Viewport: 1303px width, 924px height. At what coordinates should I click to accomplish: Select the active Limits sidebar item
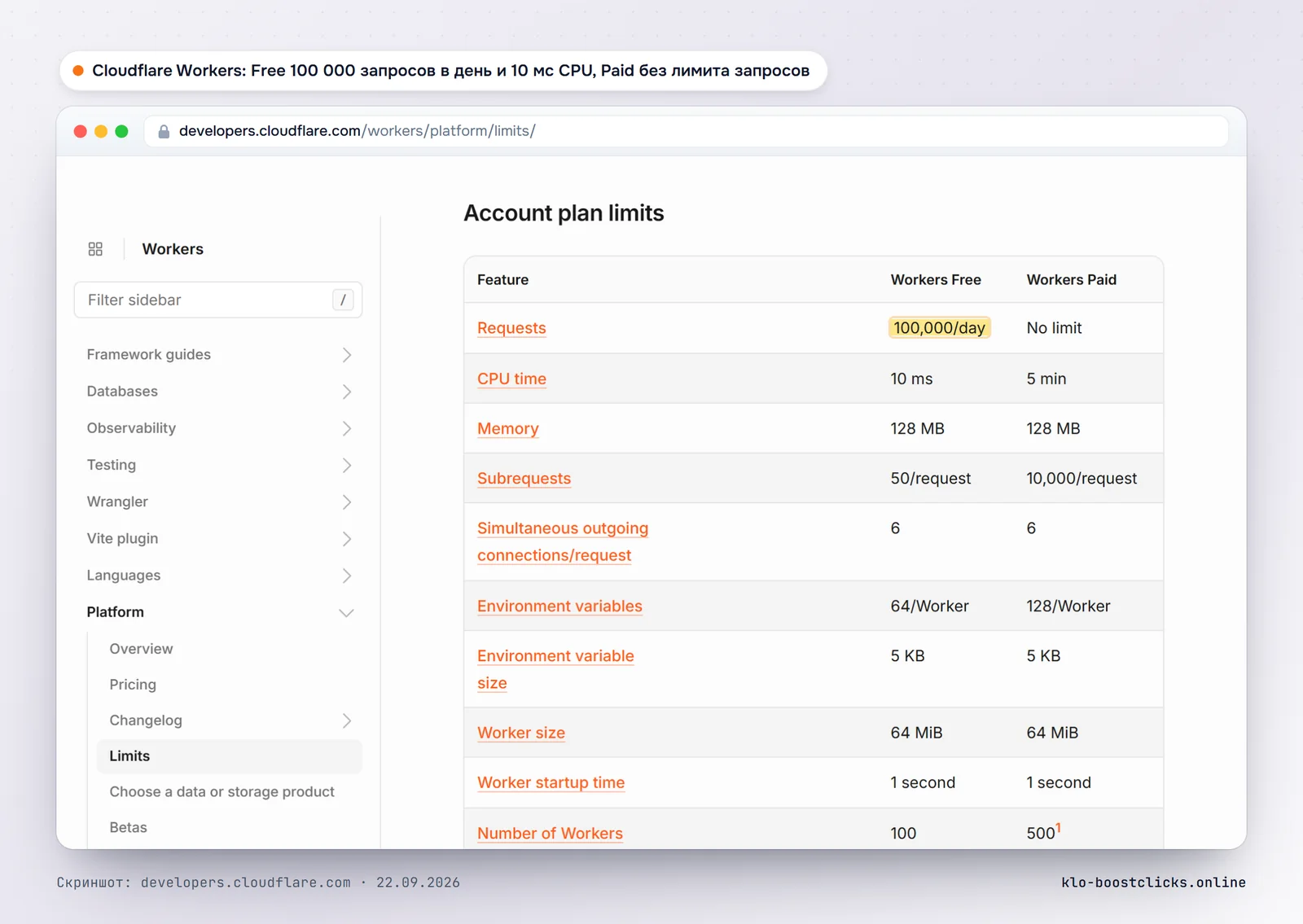pos(230,756)
